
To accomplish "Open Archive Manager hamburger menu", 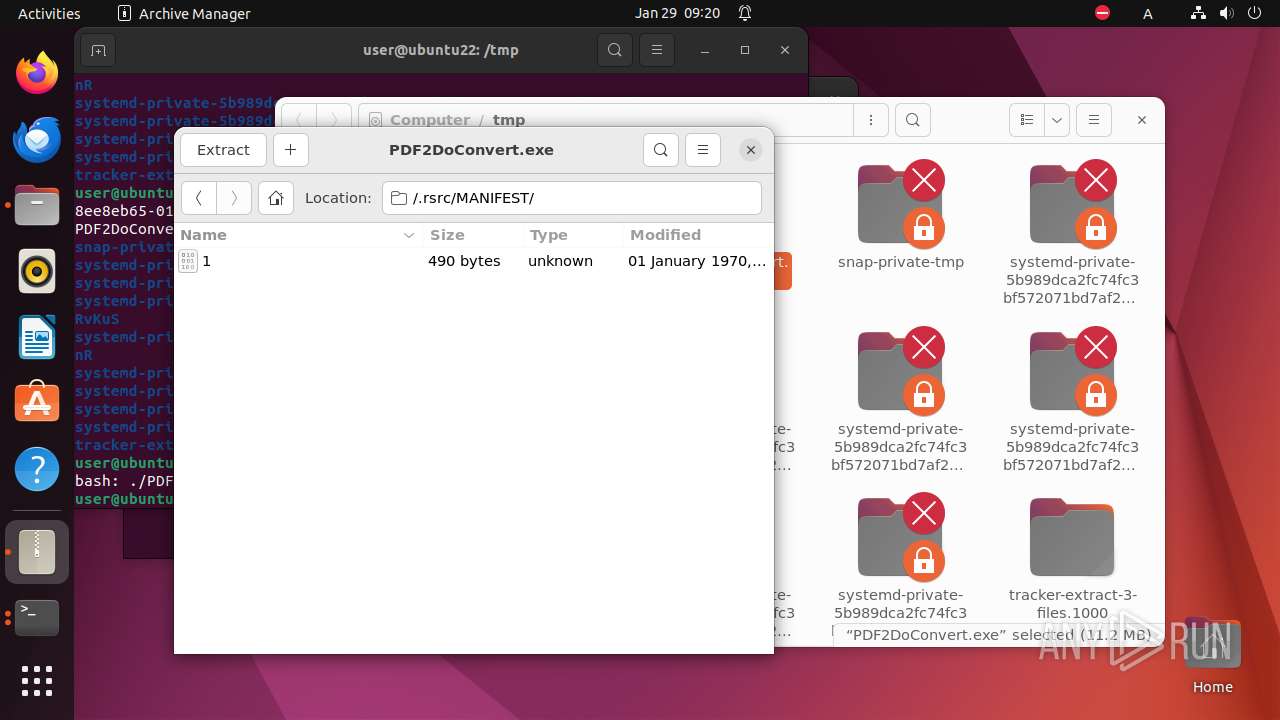I will (x=703, y=150).
